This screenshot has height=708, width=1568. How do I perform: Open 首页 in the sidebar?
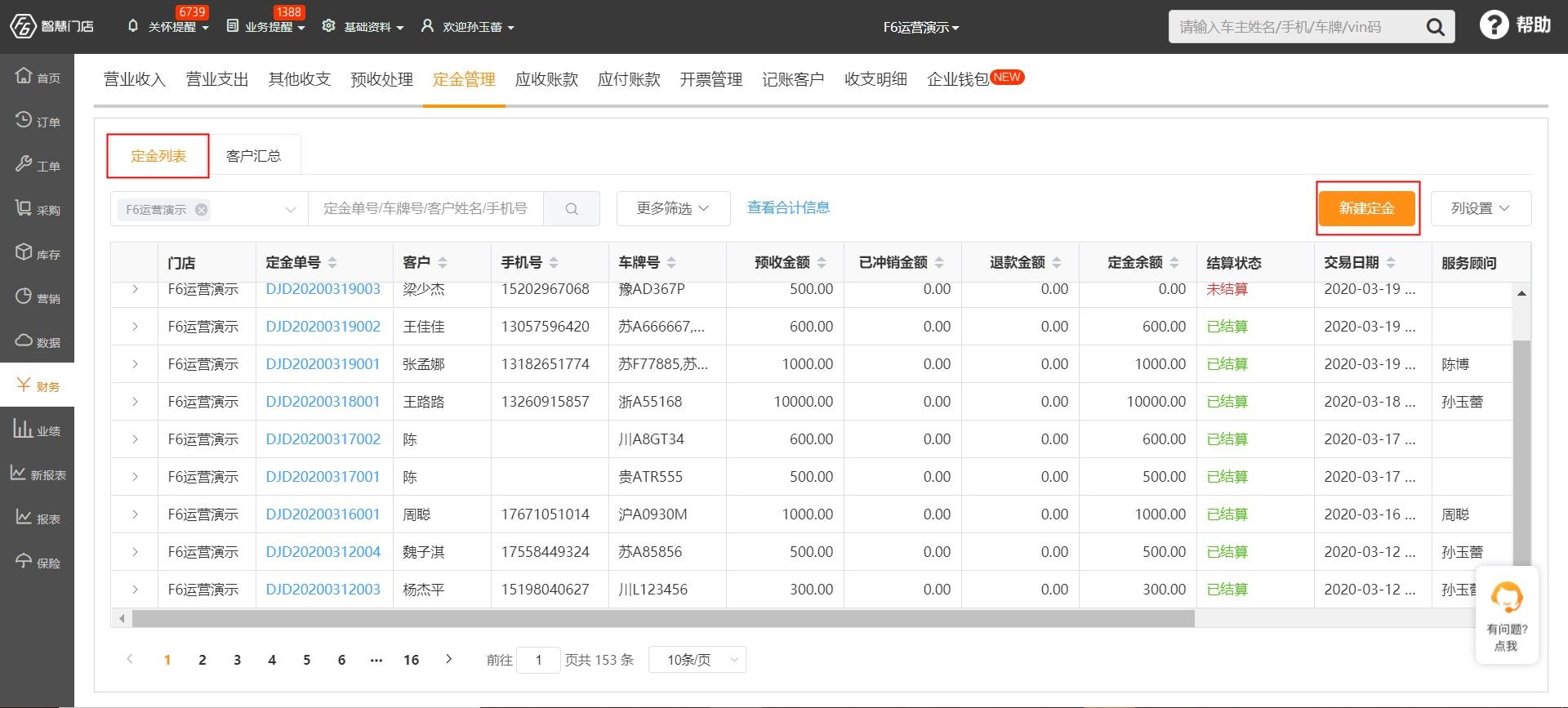pos(38,77)
